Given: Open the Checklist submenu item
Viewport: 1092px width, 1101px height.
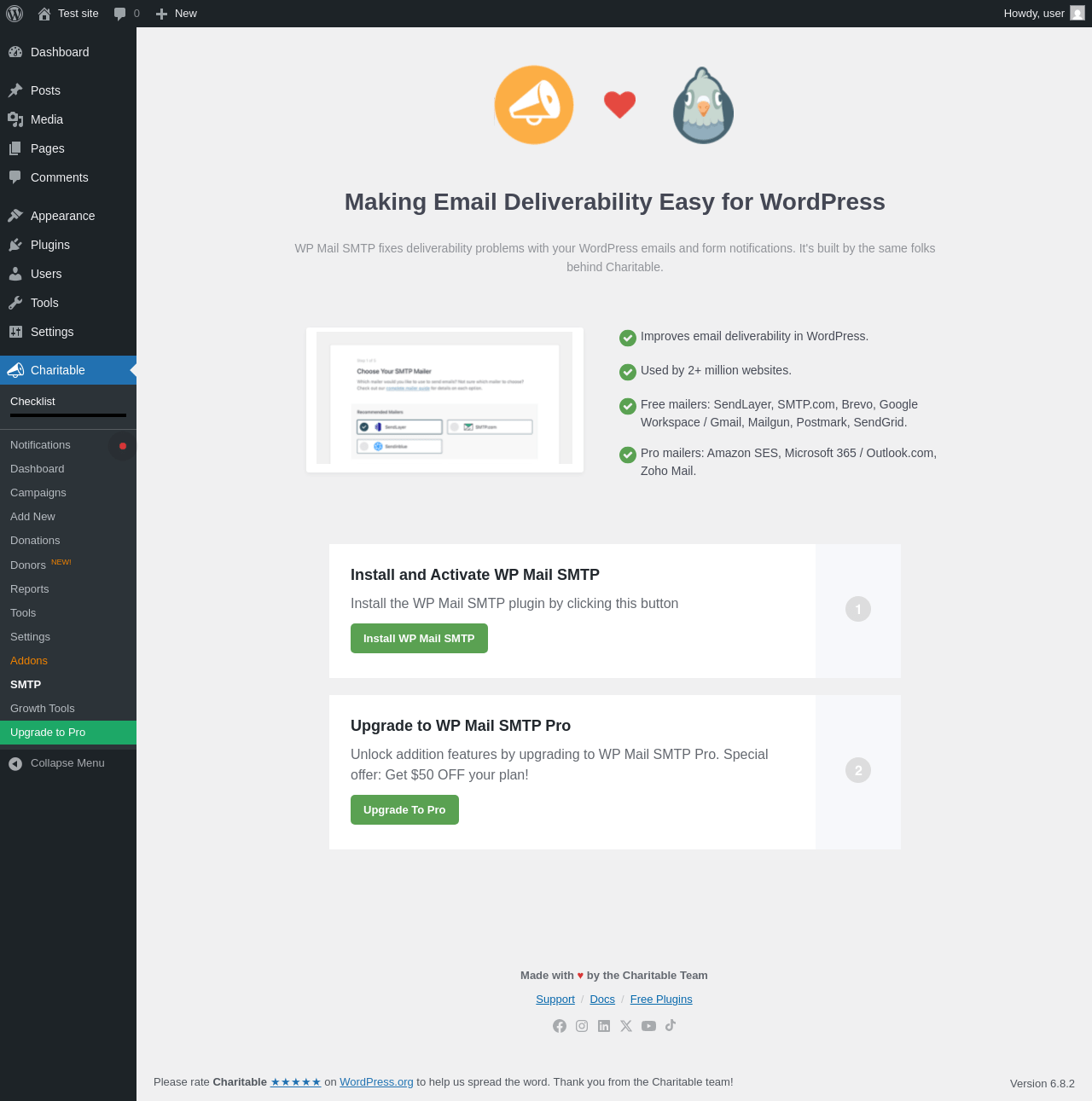Looking at the screenshot, I should [x=32, y=401].
